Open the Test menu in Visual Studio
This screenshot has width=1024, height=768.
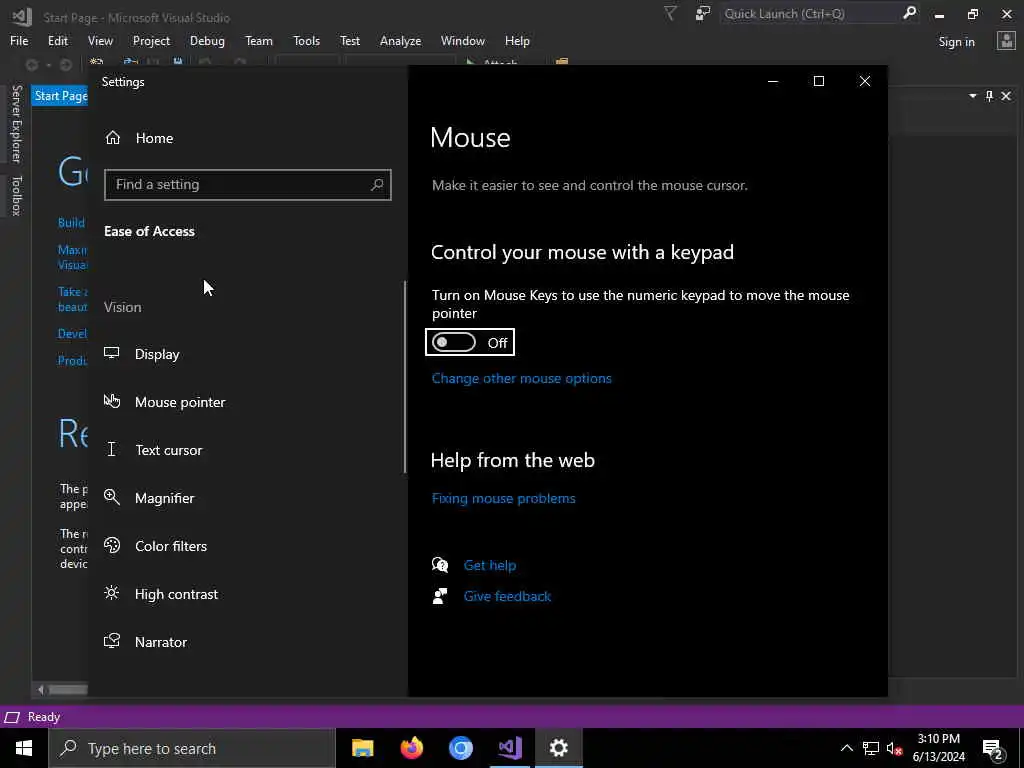(x=349, y=40)
